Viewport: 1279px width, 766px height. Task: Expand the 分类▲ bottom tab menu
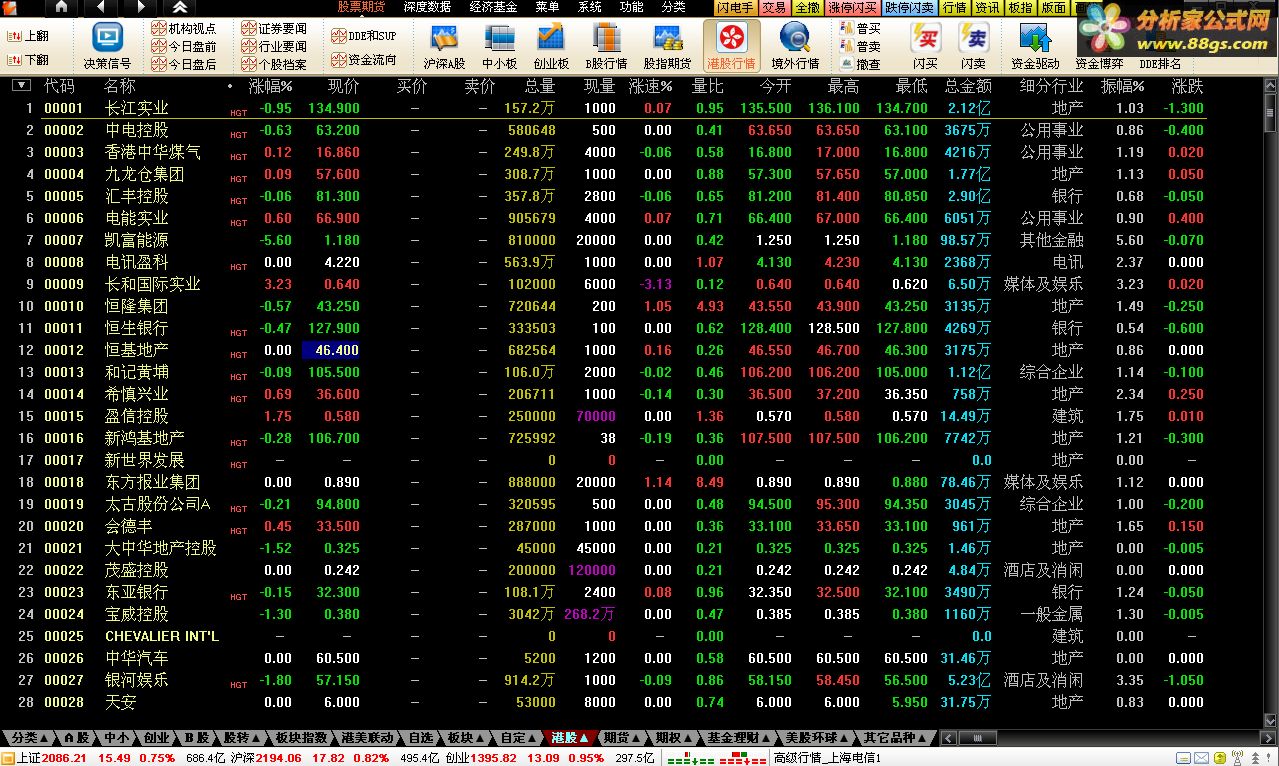coord(29,738)
